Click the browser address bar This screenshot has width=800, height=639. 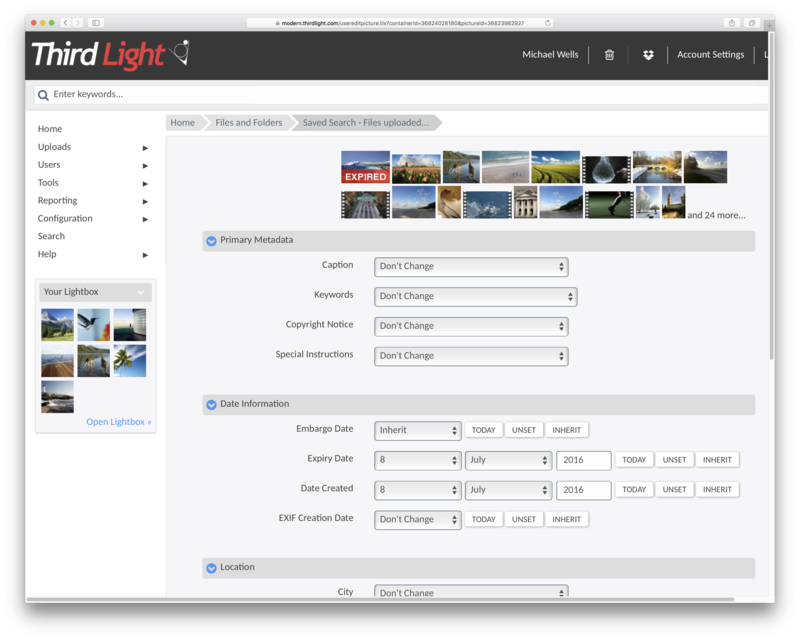point(402,23)
